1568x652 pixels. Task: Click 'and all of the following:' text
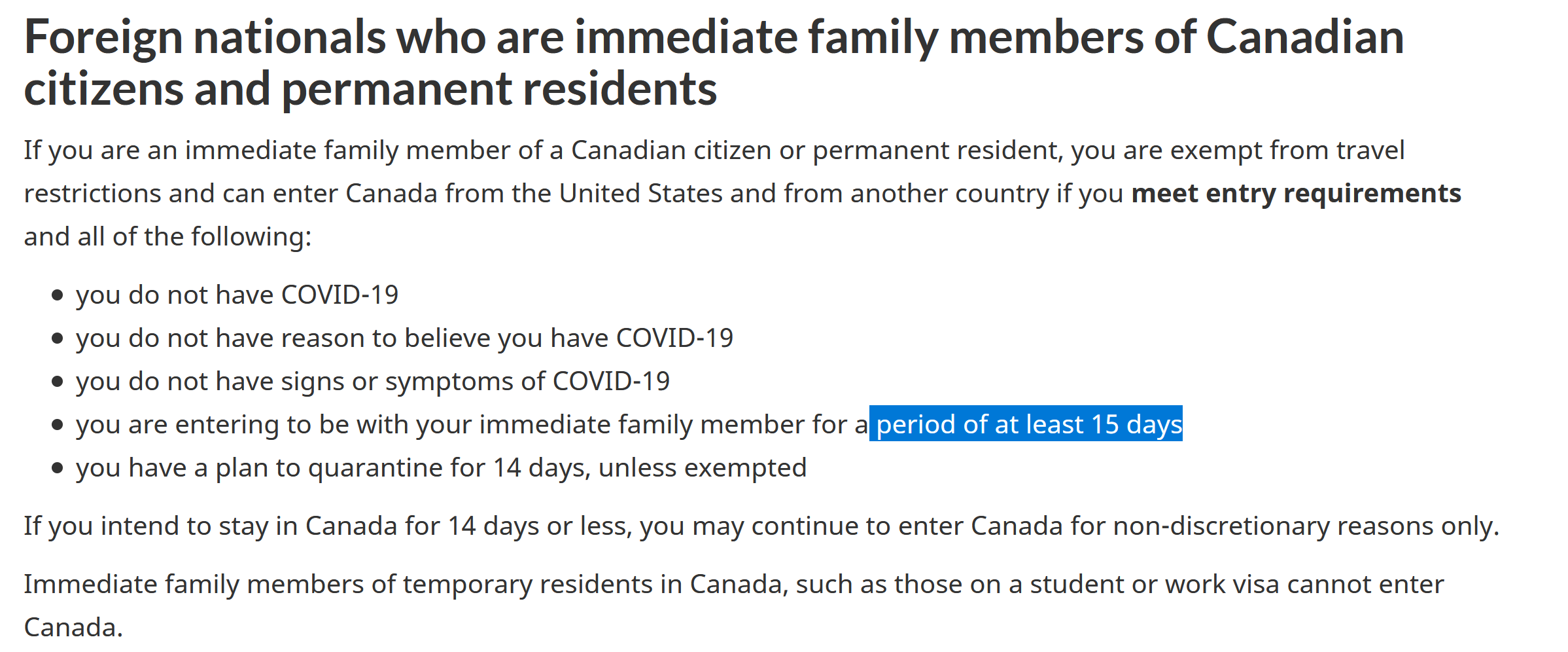point(167,237)
